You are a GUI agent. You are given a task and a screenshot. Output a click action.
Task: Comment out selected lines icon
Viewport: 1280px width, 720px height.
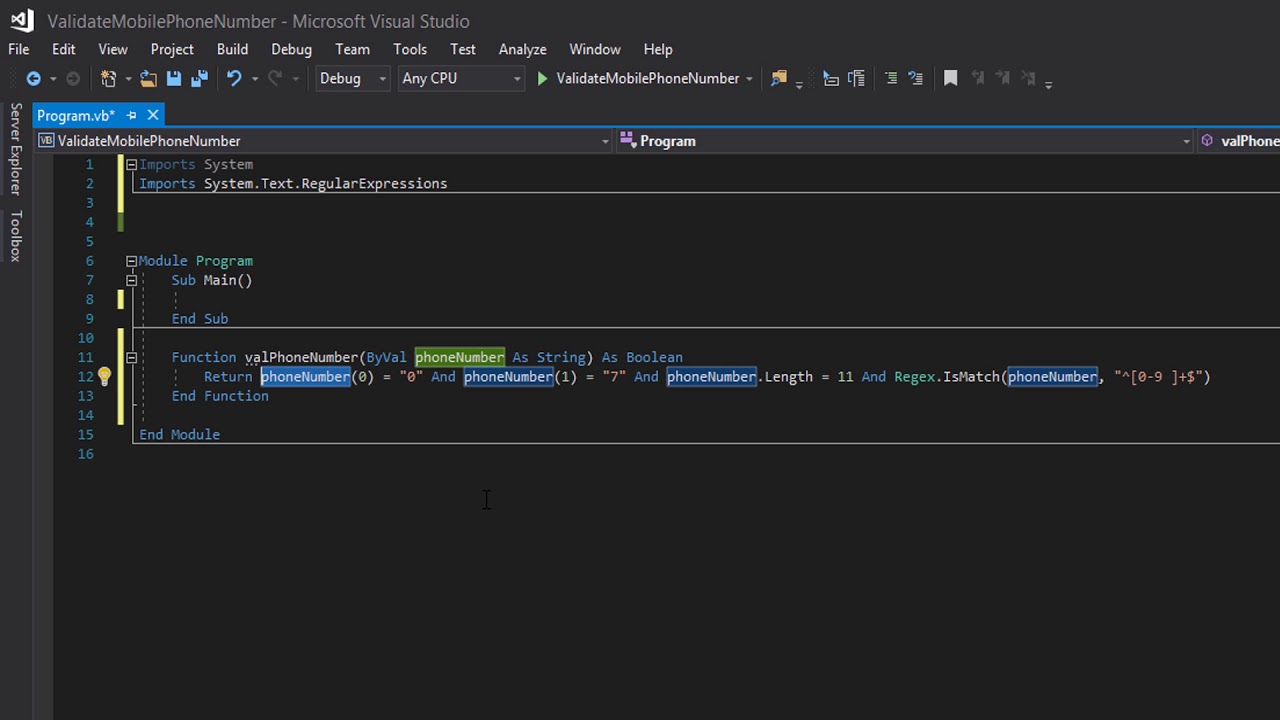(x=890, y=78)
